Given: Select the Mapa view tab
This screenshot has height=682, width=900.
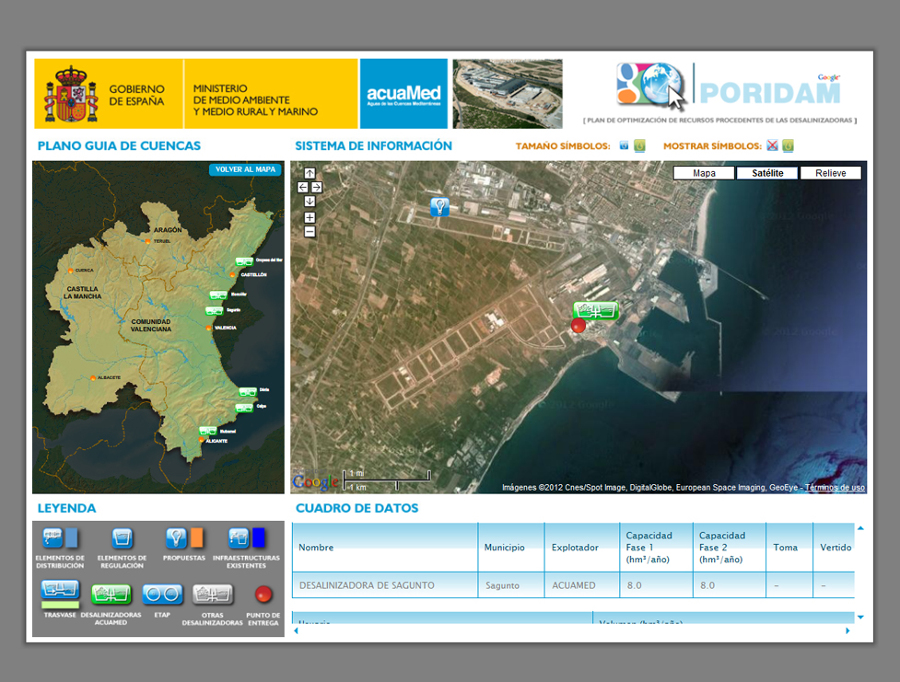Looking at the screenshot, I should click(x=703, y=172).
